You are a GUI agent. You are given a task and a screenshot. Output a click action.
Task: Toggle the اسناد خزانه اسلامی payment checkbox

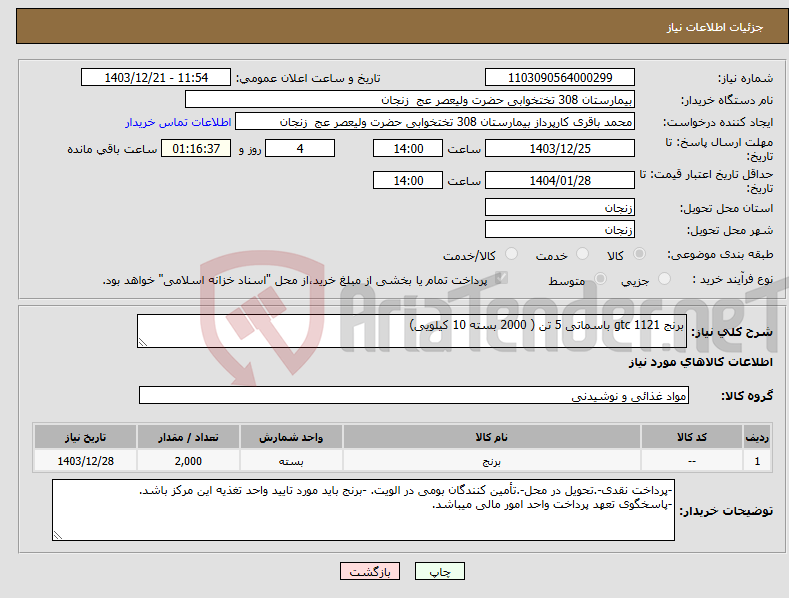(x=501, y=278)
